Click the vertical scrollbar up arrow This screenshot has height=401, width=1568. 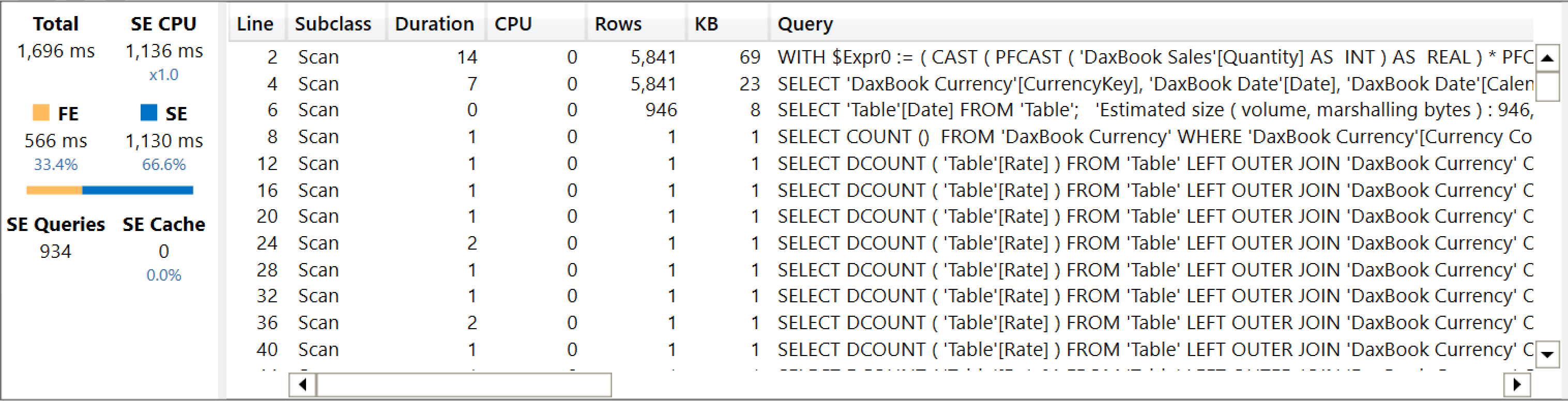coord(1547,58)
